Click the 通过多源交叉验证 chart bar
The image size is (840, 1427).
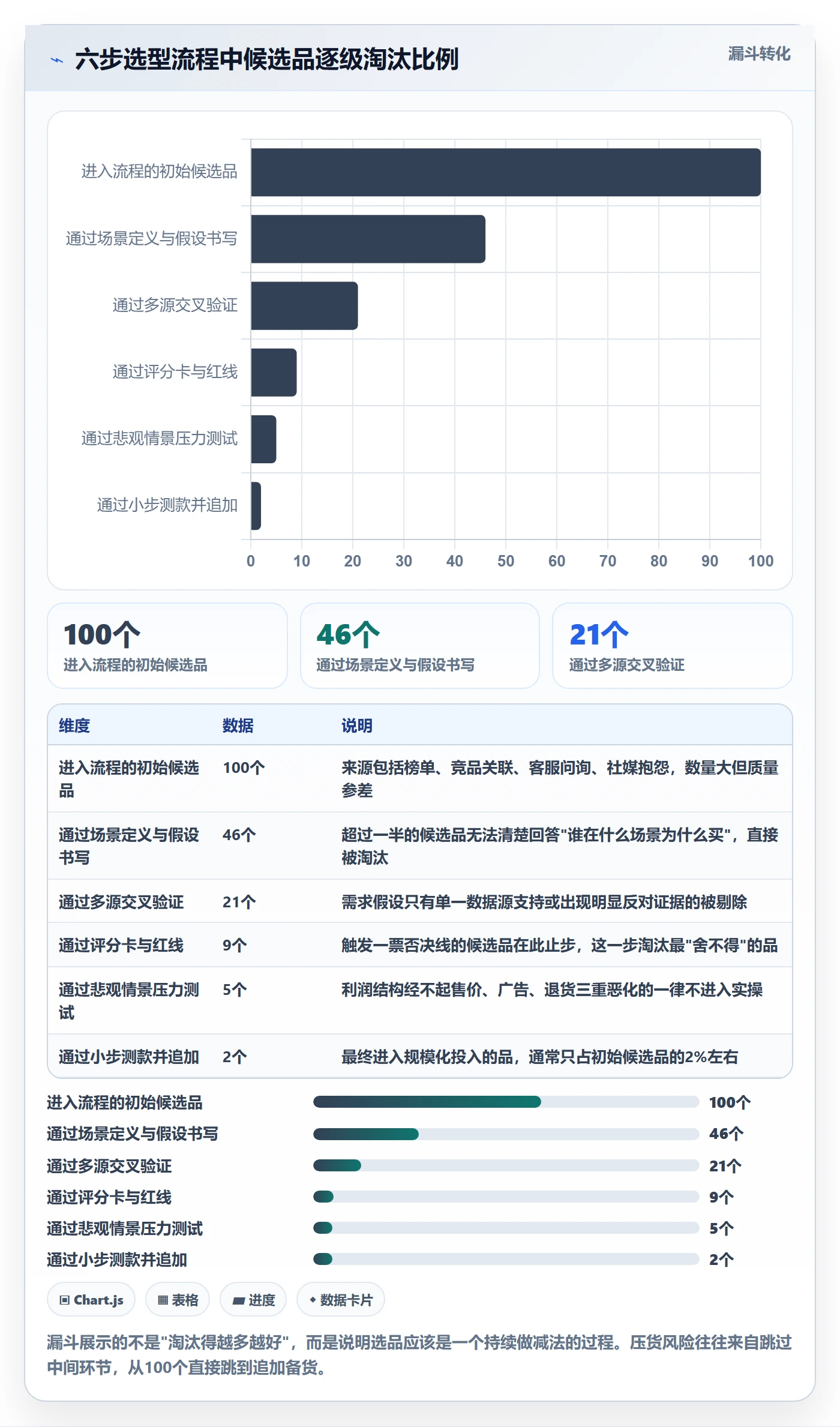click(x=304, y=305)
